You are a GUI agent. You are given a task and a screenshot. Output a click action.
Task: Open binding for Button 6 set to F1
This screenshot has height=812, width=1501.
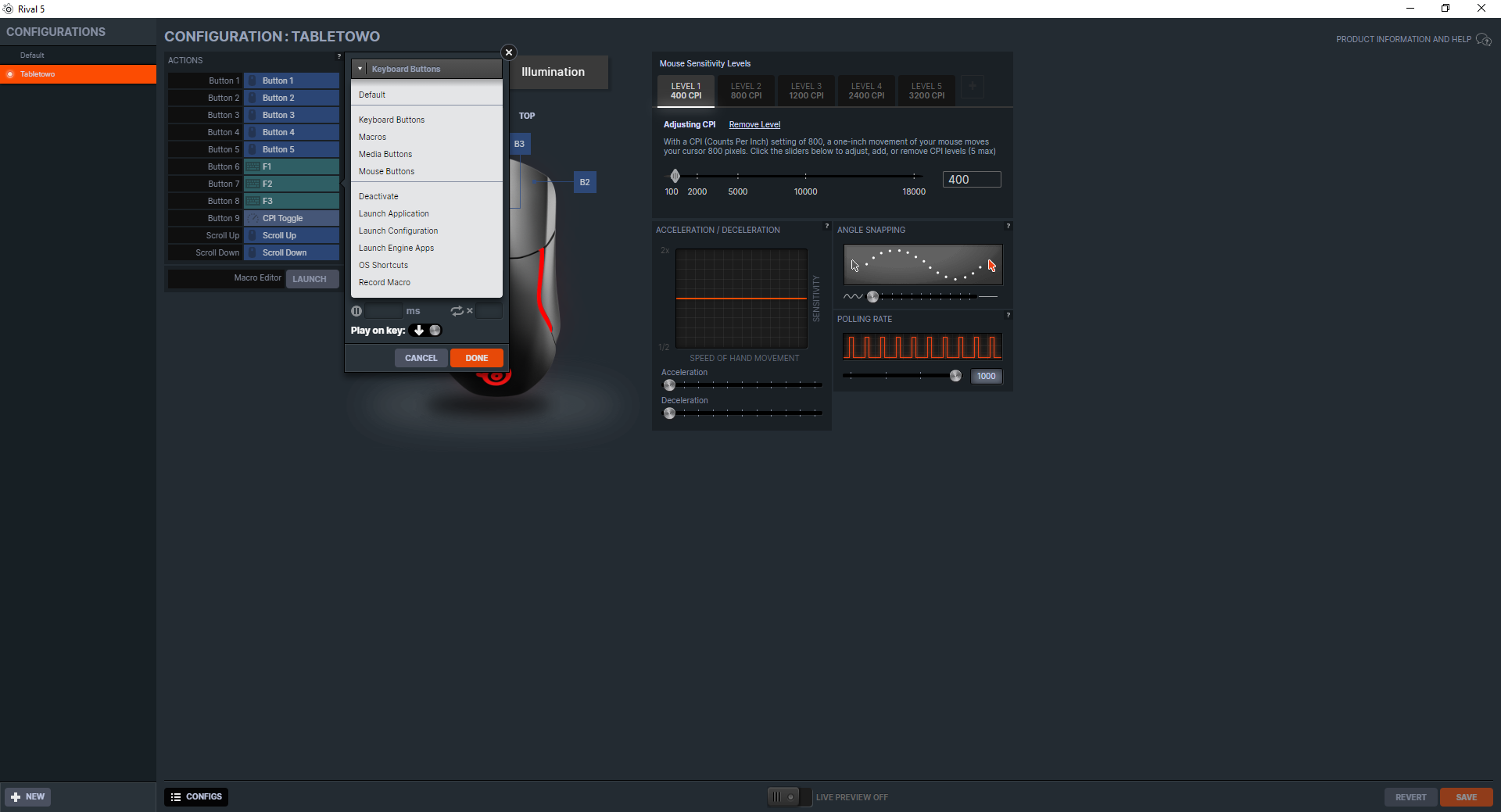[292, 166]
